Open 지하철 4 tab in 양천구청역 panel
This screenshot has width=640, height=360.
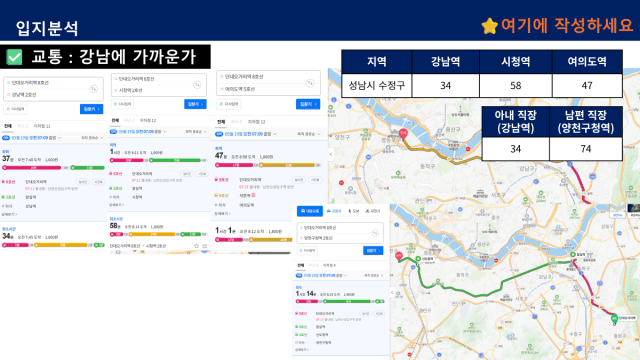point(329,265)
